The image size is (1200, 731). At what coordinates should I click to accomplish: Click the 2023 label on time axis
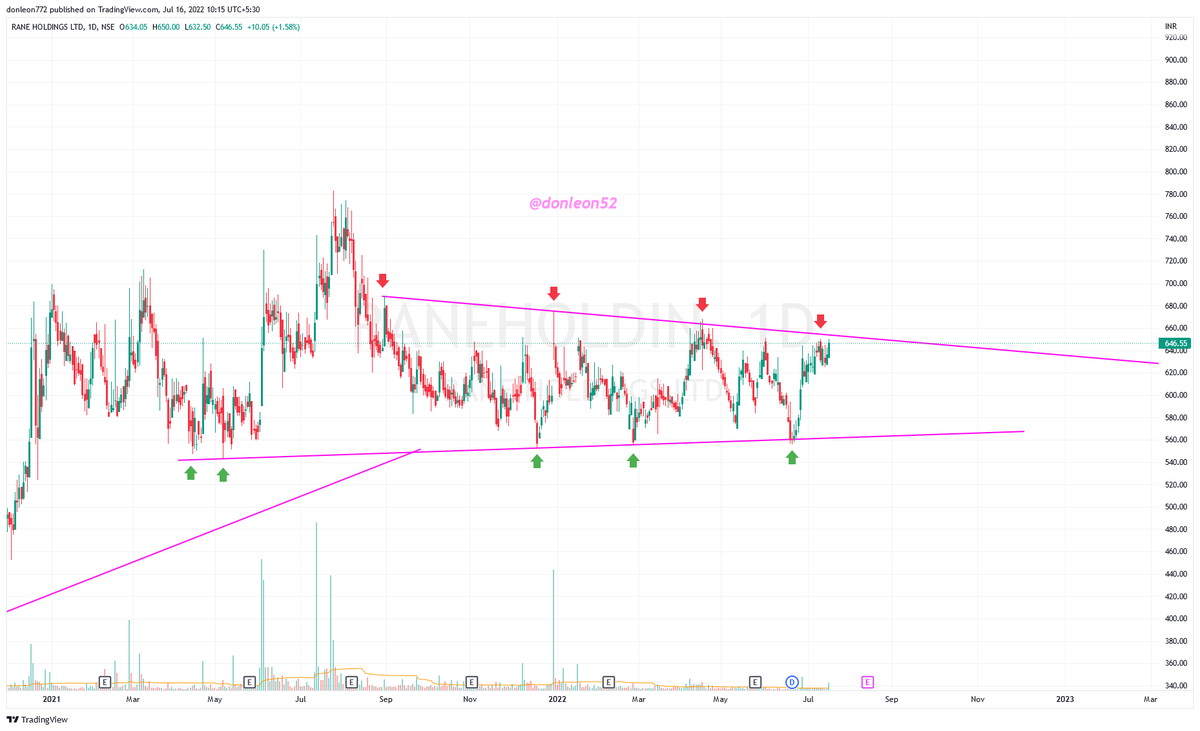click(1065, 701)
